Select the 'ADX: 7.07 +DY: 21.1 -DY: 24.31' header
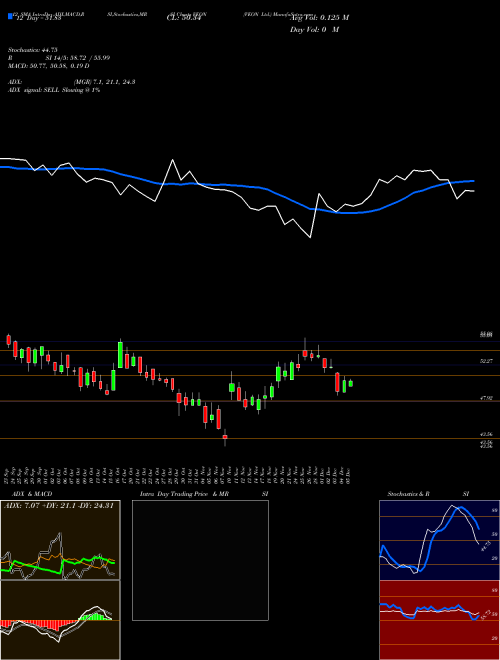 click(59, 506)
